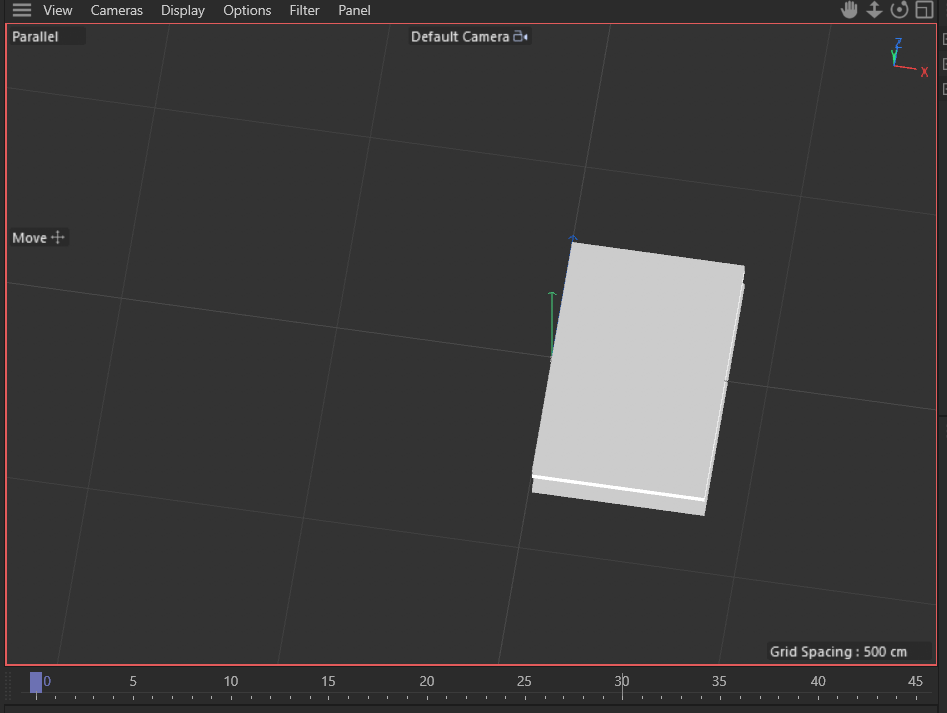The image size is (947, 713).
Task: Jump to frame 35 on the timeline
Action: point(719,681)
